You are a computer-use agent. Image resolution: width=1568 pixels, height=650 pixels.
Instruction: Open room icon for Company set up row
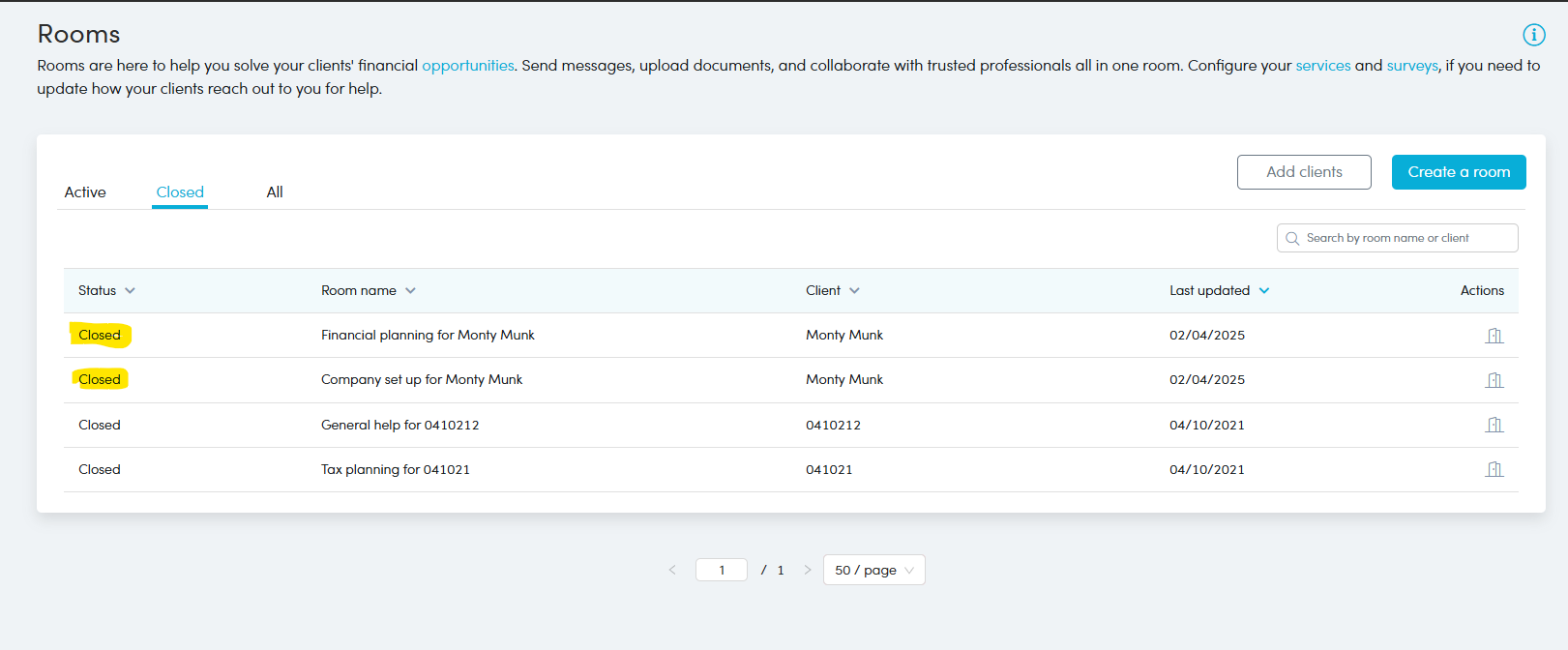(1494, 380)
